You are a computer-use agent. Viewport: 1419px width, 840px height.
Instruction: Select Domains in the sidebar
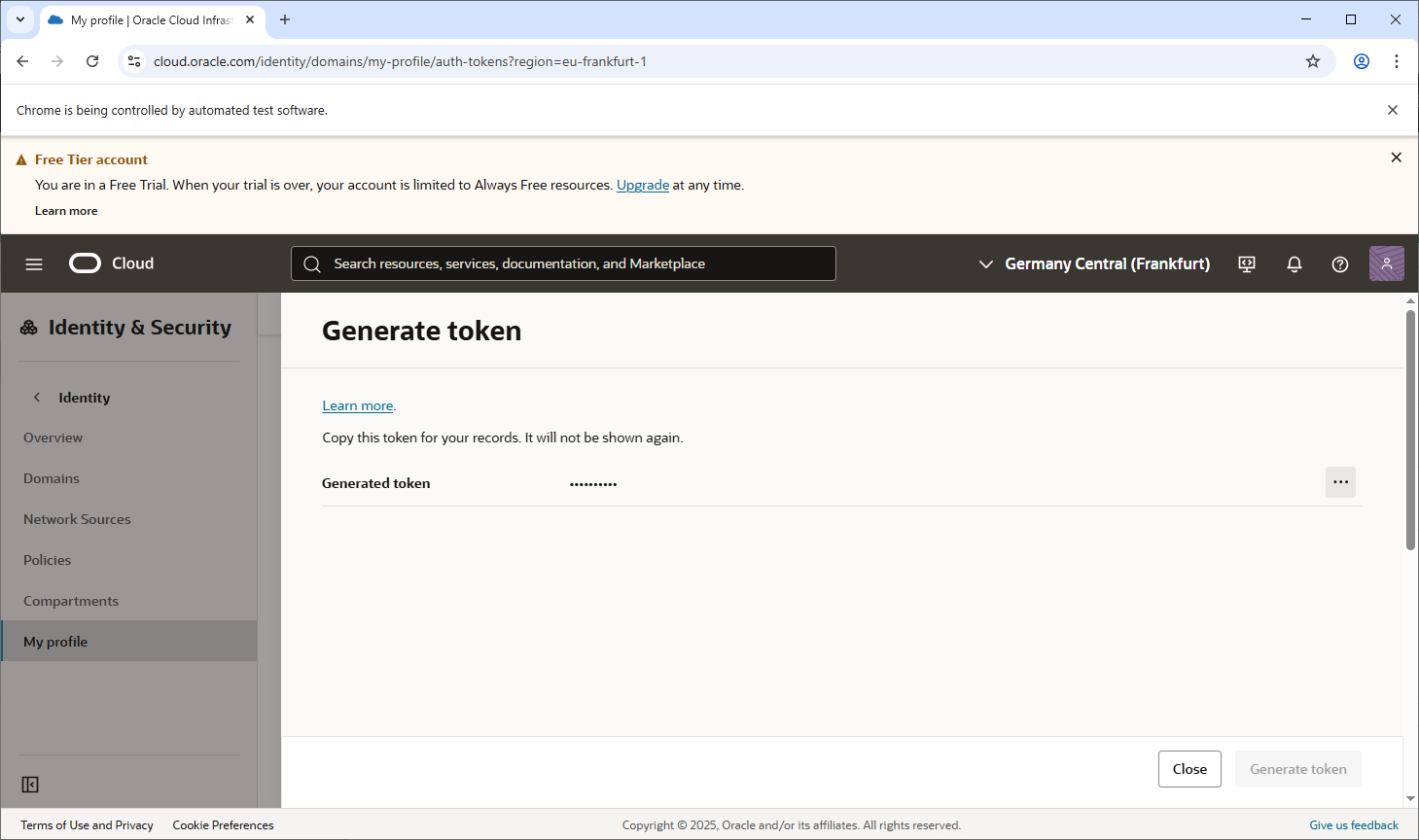coord(52,478)
